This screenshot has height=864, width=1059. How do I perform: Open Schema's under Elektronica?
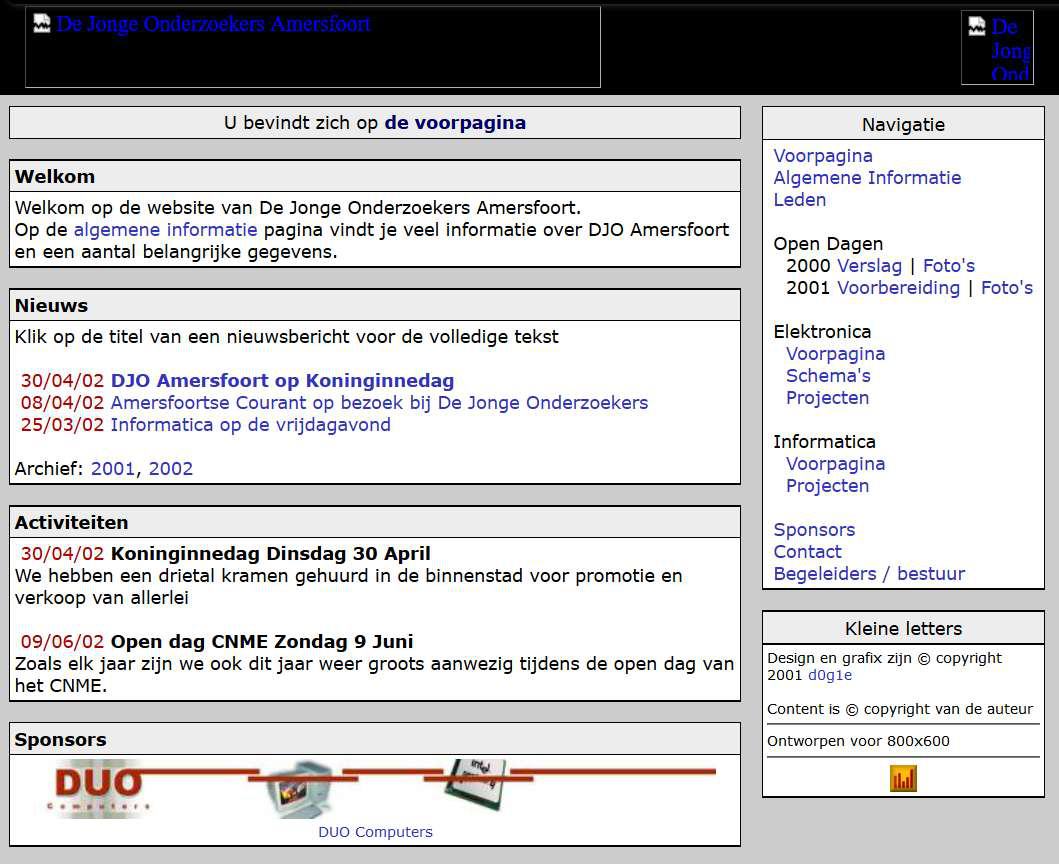click(828, 376)
